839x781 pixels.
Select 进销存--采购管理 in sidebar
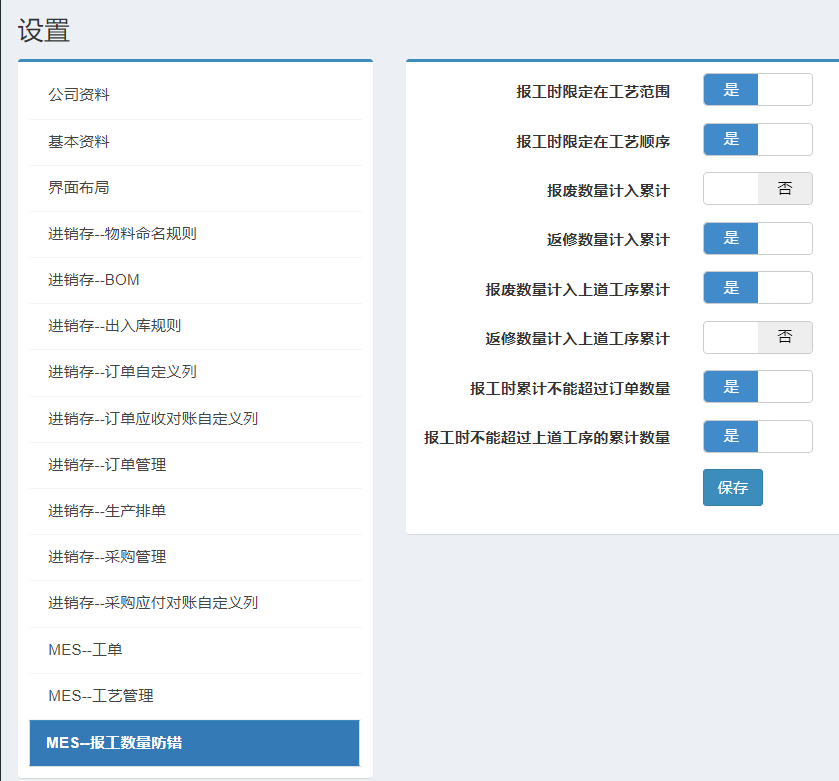pyautogui.click(x=107, y=557)
